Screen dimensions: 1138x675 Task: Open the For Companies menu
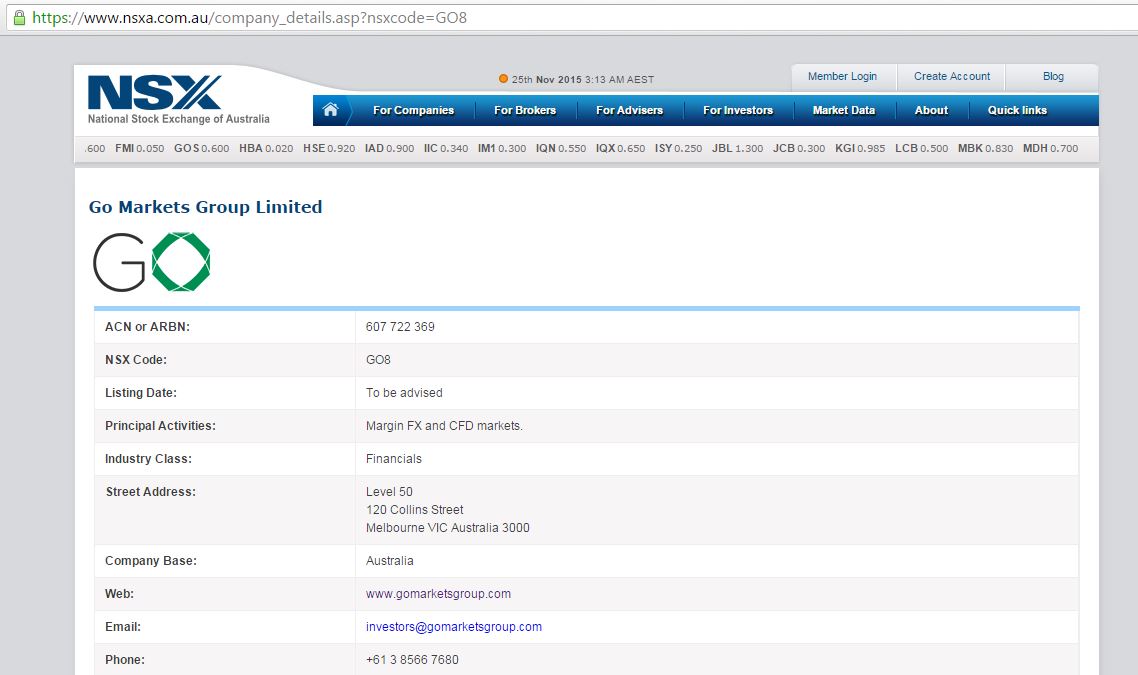(x=413, y=110)
